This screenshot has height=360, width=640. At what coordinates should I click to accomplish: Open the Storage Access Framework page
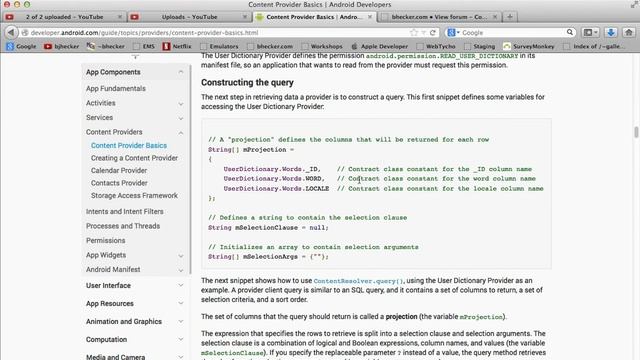[x=134, y=196]
